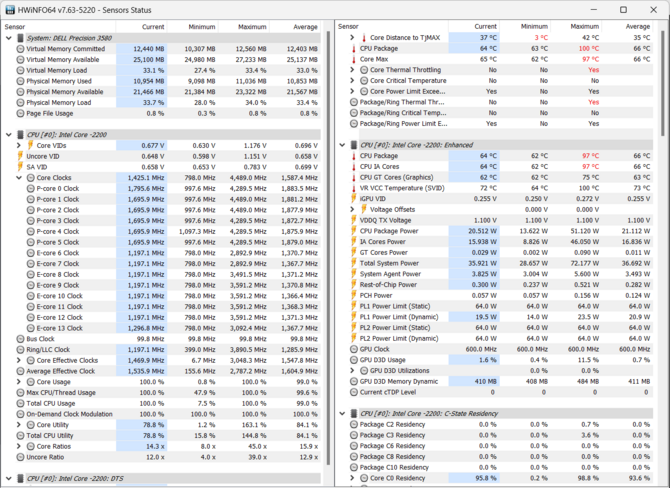670x488 pixels.
Task: Click the HWiNFO64 app icon in title bar
Action: (x=10, y=10)
